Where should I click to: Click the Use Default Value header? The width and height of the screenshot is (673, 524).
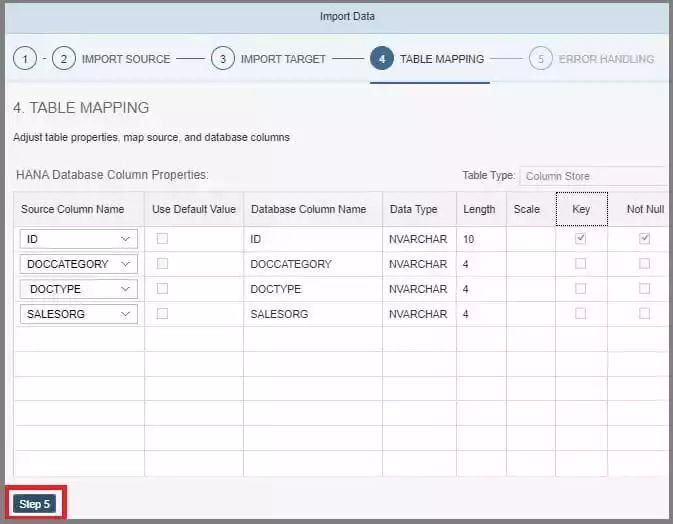[194, 209]
